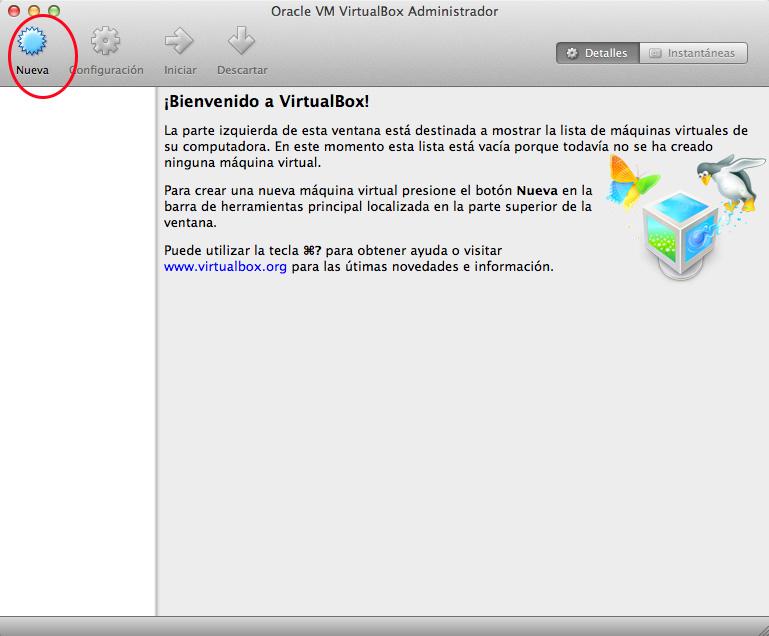Viewport: 769px width, 636px height.
Task: Click the Nueva toolbar label text
Action: 32,70
